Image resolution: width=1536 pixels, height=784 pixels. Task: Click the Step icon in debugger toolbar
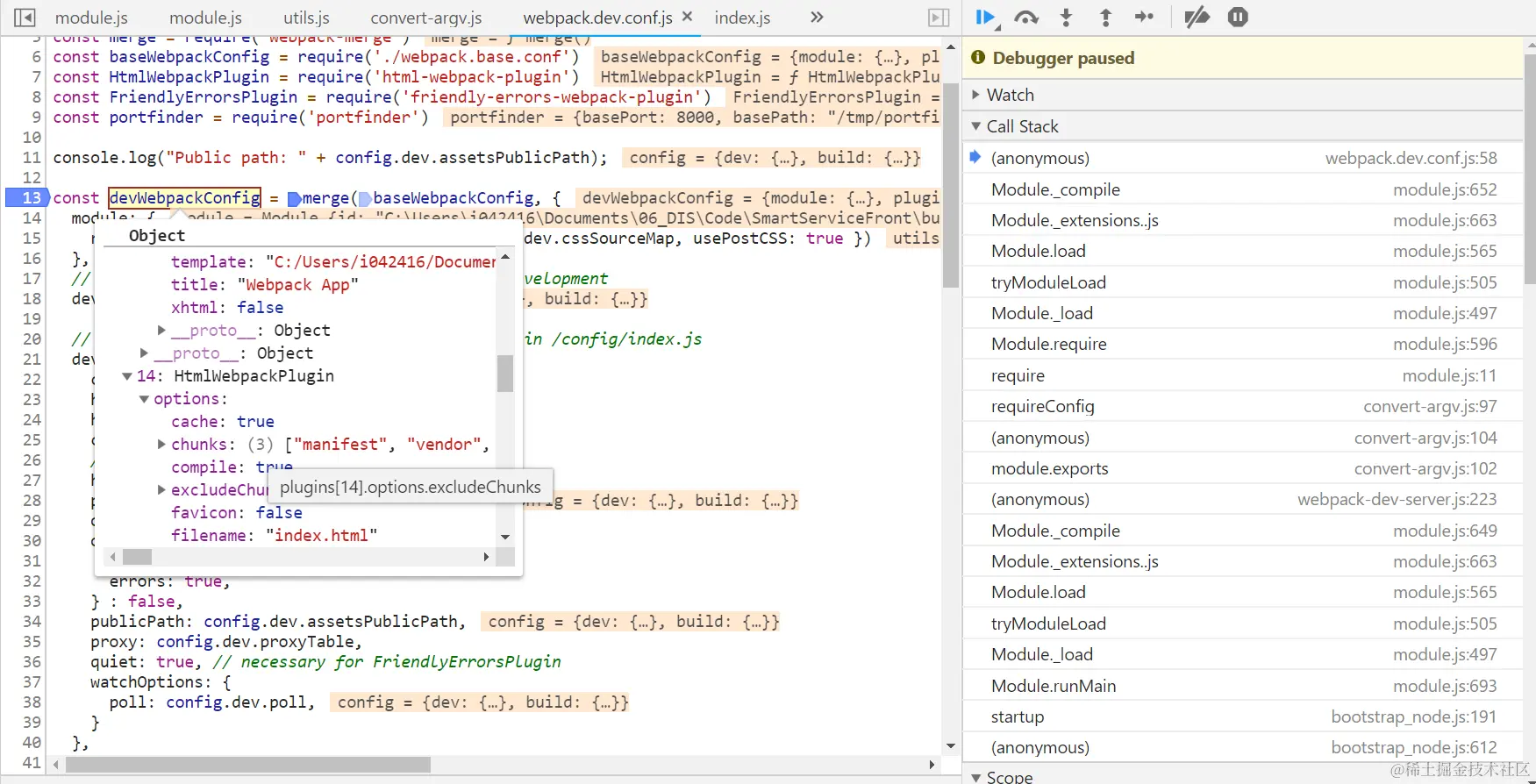[x=1144, y=17]
